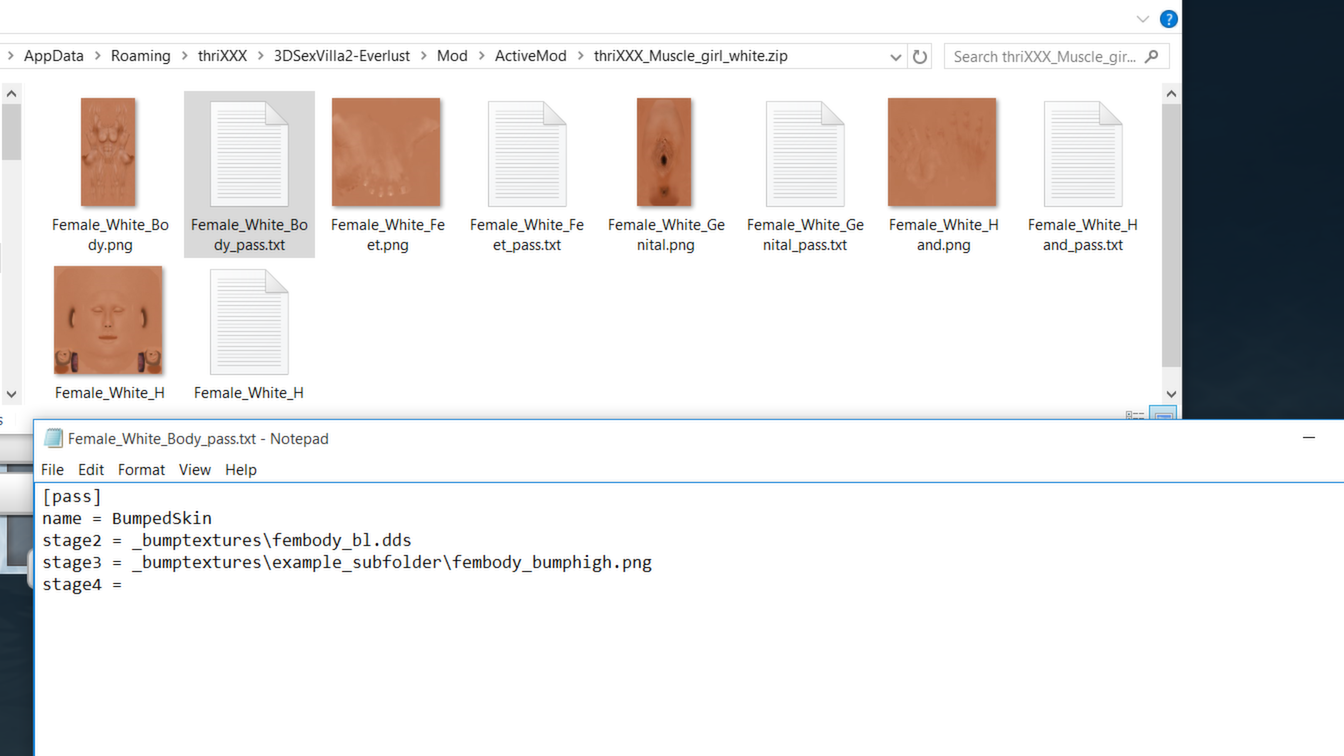Select the Female_White_Feet_pass.txt document icon
Image resolution: width=1344 pixels, height=756 pixels.
point(527,153)
